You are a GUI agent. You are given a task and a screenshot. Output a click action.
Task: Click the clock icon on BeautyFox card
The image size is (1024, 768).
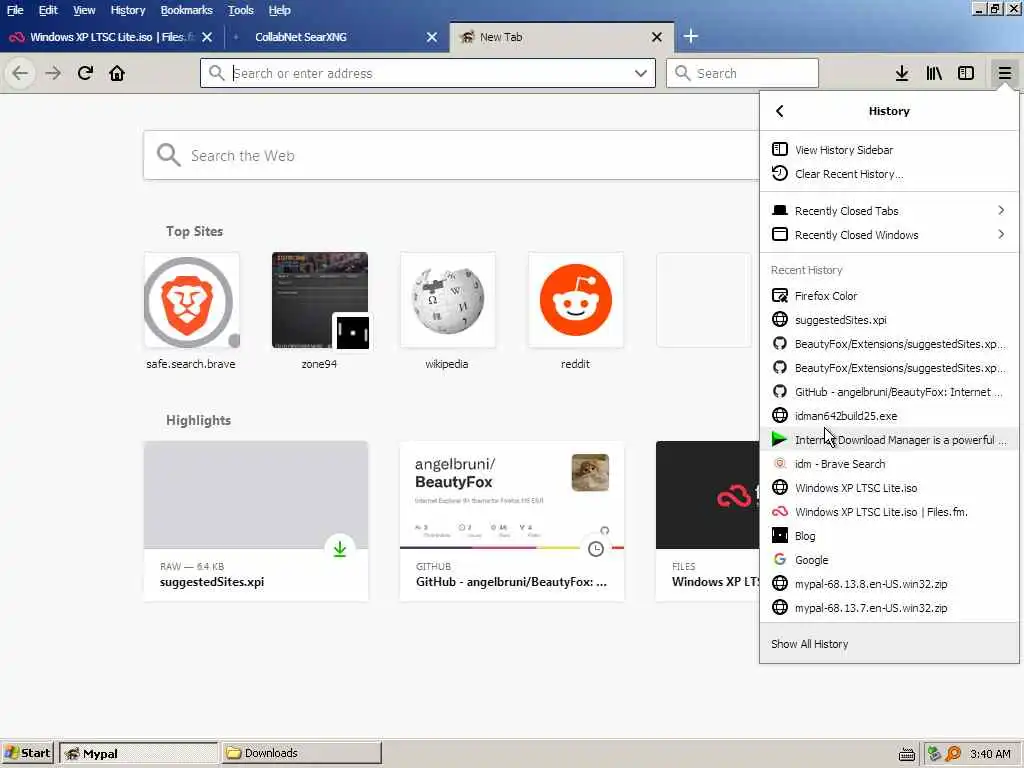click(596, 549)
